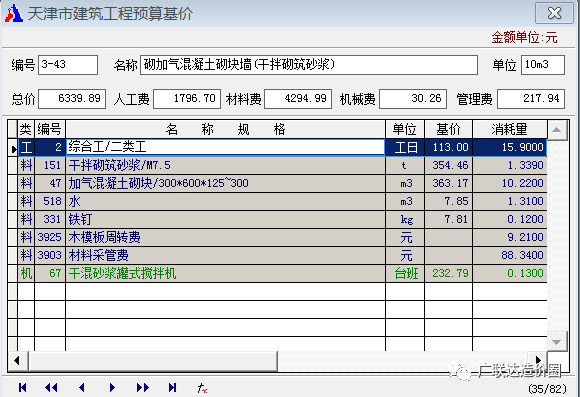
Task: Click the 机 type cell in mixer row
Action: tap(26, 273)
